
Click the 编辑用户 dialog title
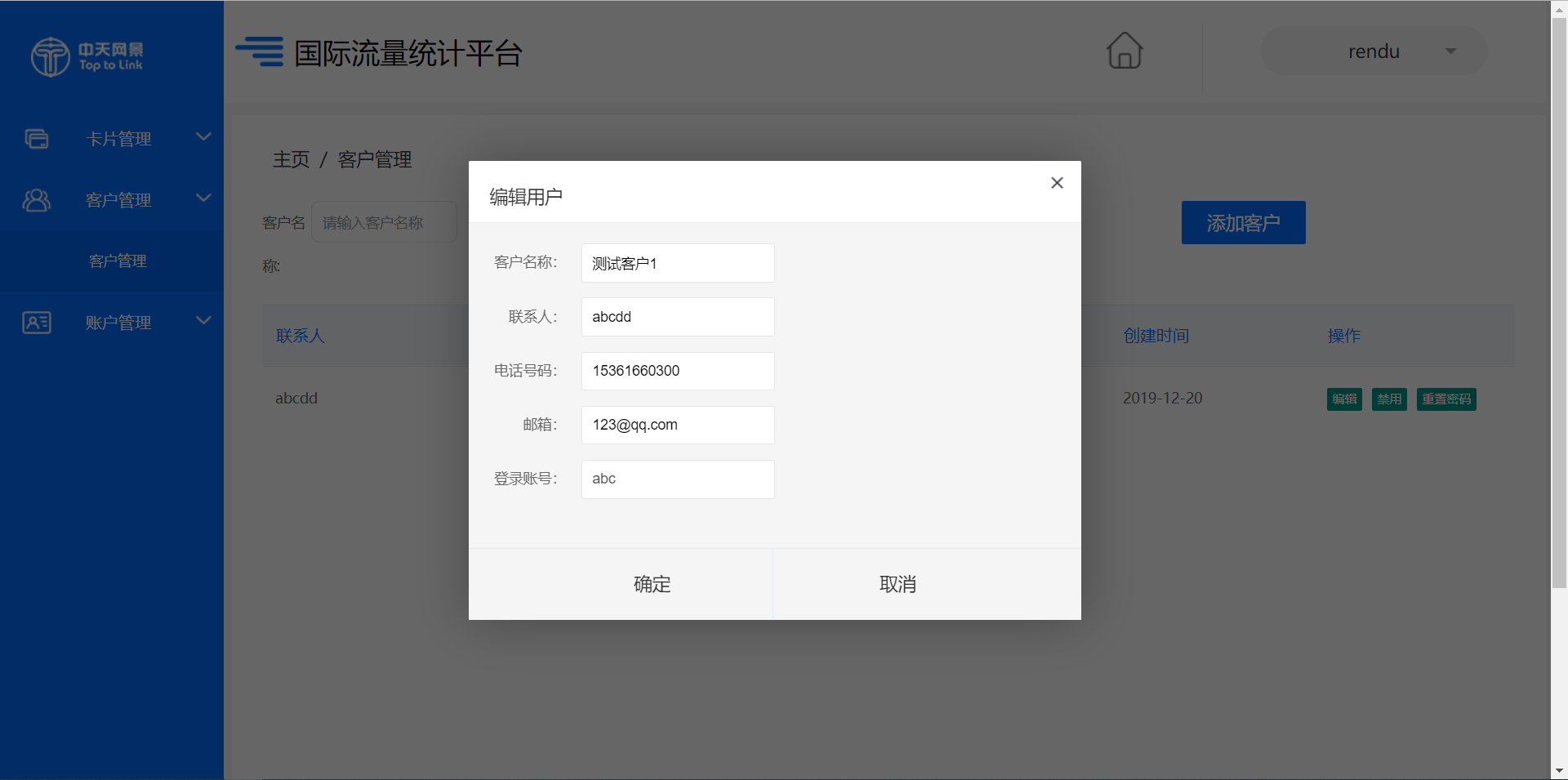[526, 197]
